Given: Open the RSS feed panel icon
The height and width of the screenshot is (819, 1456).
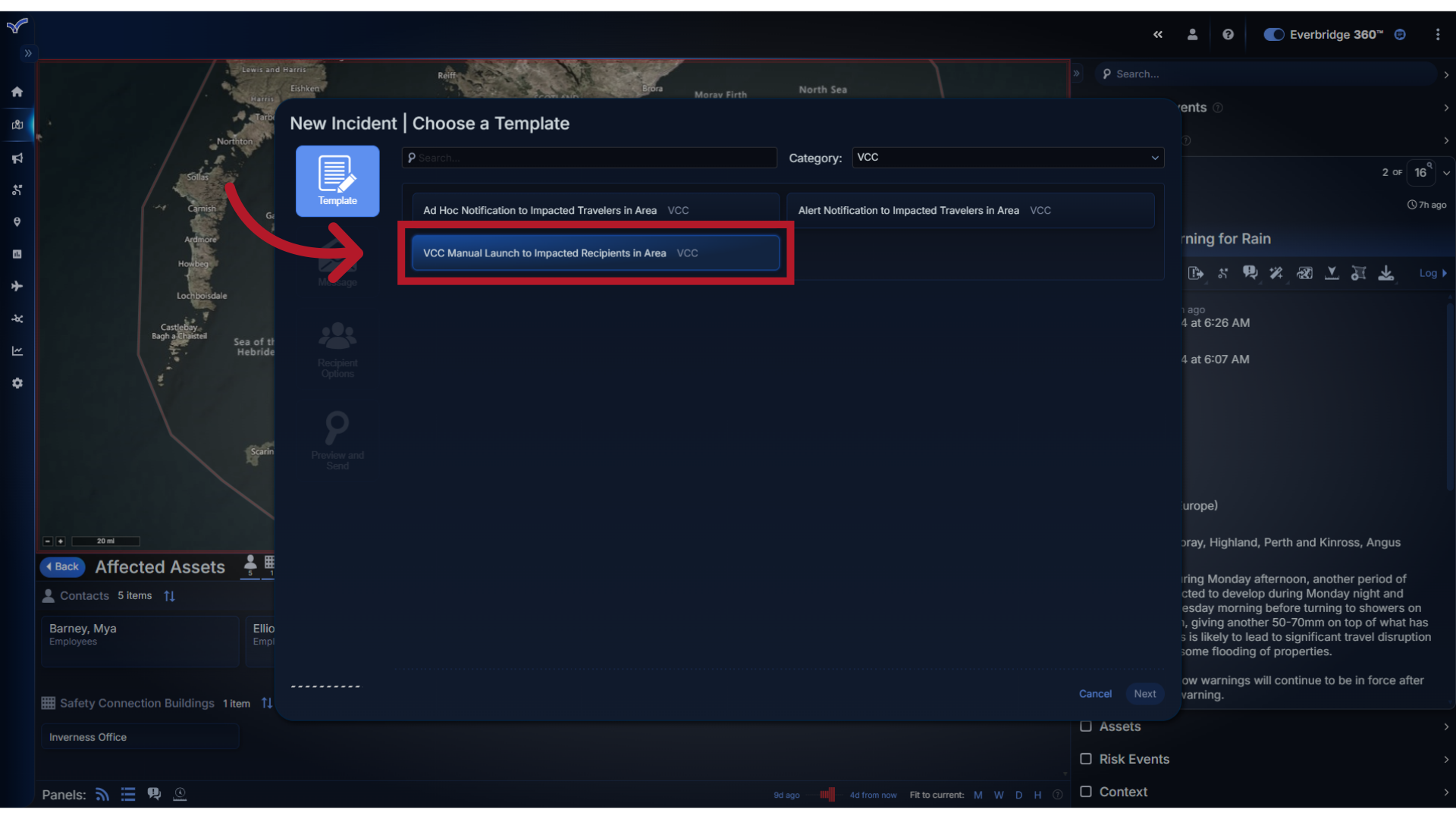Looking at the screenshot, I should click(101, 794).
